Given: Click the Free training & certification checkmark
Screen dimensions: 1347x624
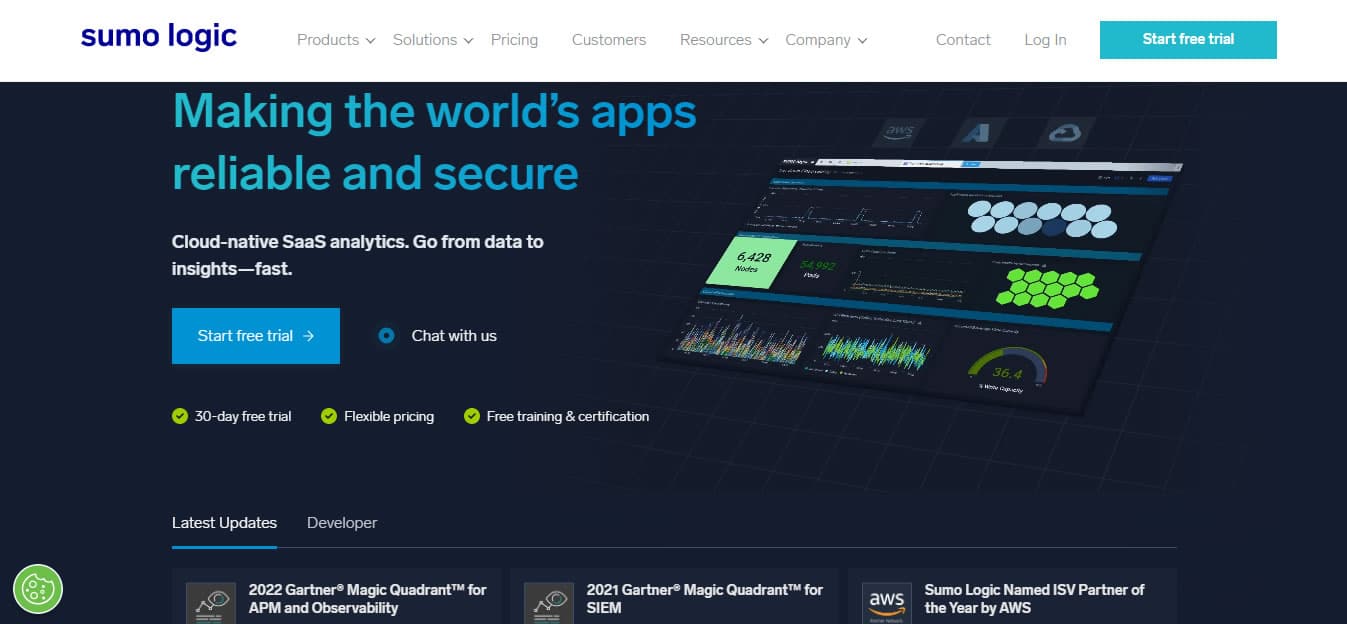Looking at the screenshot, I should click(472, 416).
